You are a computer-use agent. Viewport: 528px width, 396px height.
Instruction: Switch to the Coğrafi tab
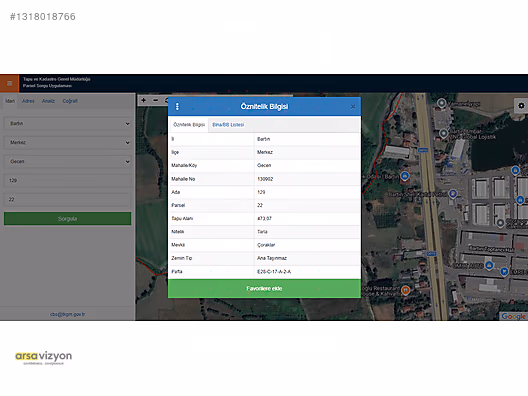click(70, 101)
